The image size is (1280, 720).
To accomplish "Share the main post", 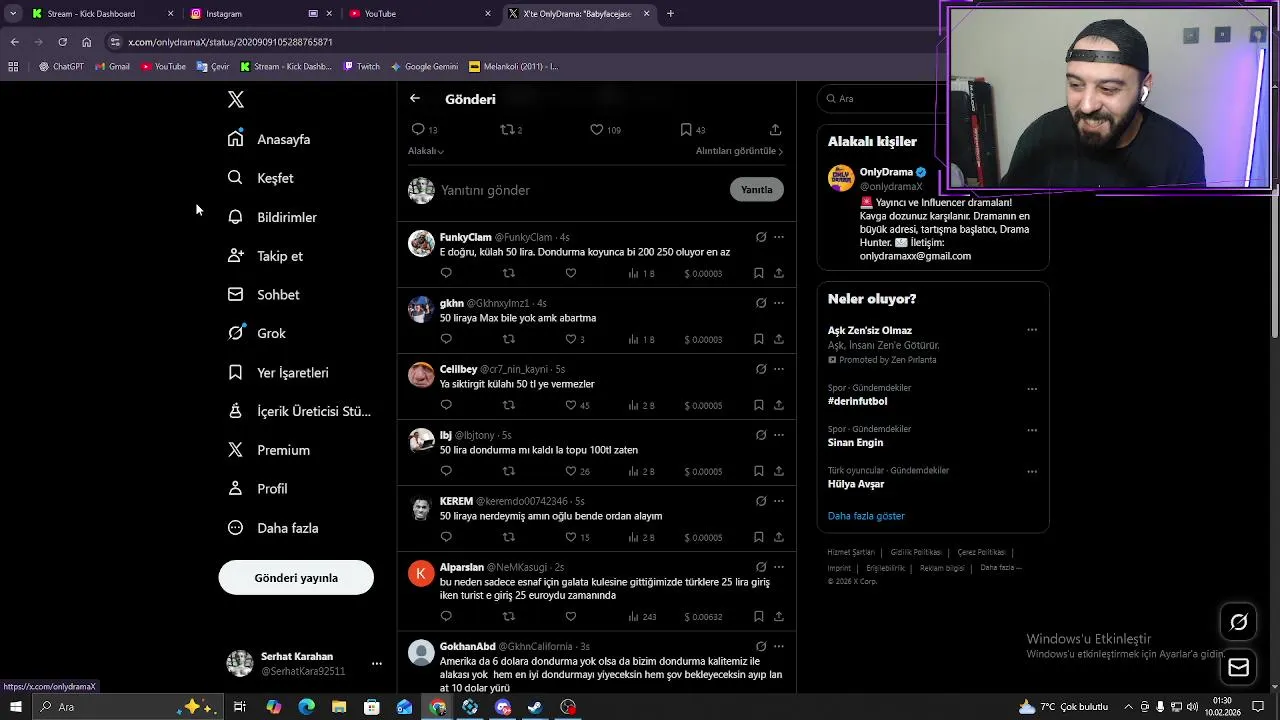I will [x=775, y=130].
